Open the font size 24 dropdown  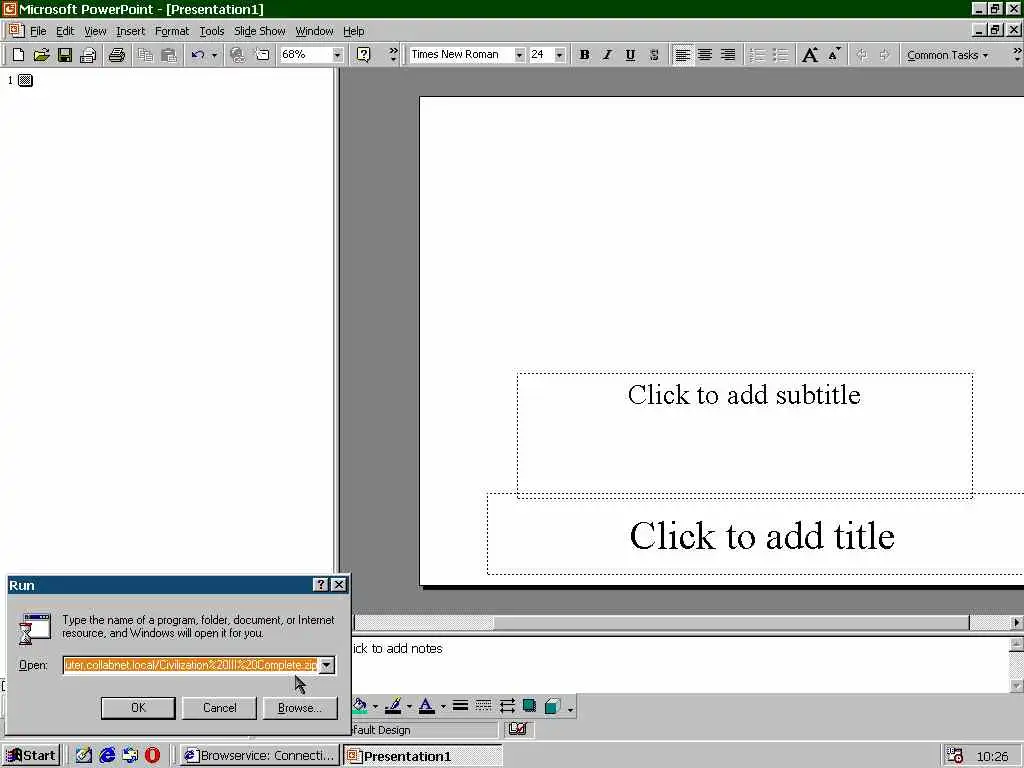560,55
